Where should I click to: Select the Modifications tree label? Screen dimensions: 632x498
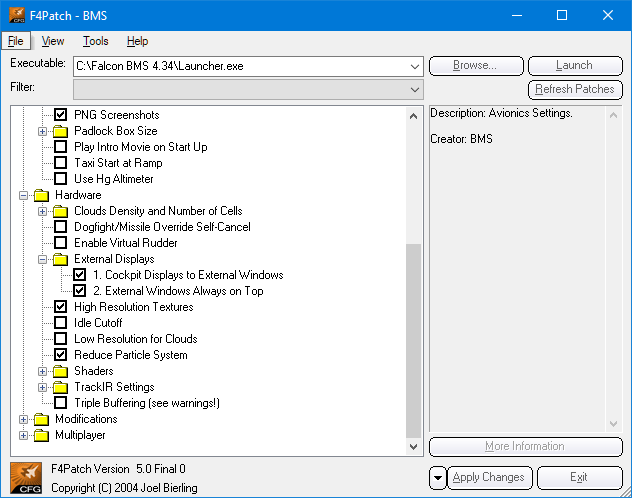pyautogui.click(x=86, y=419)
